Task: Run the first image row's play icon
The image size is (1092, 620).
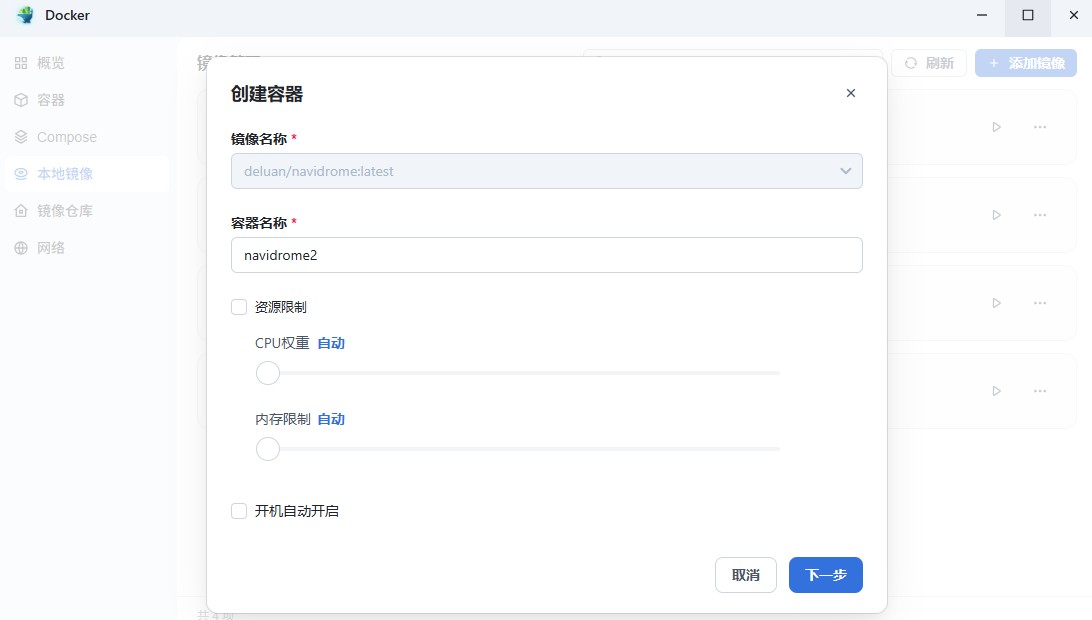Action: coord(997,127)
